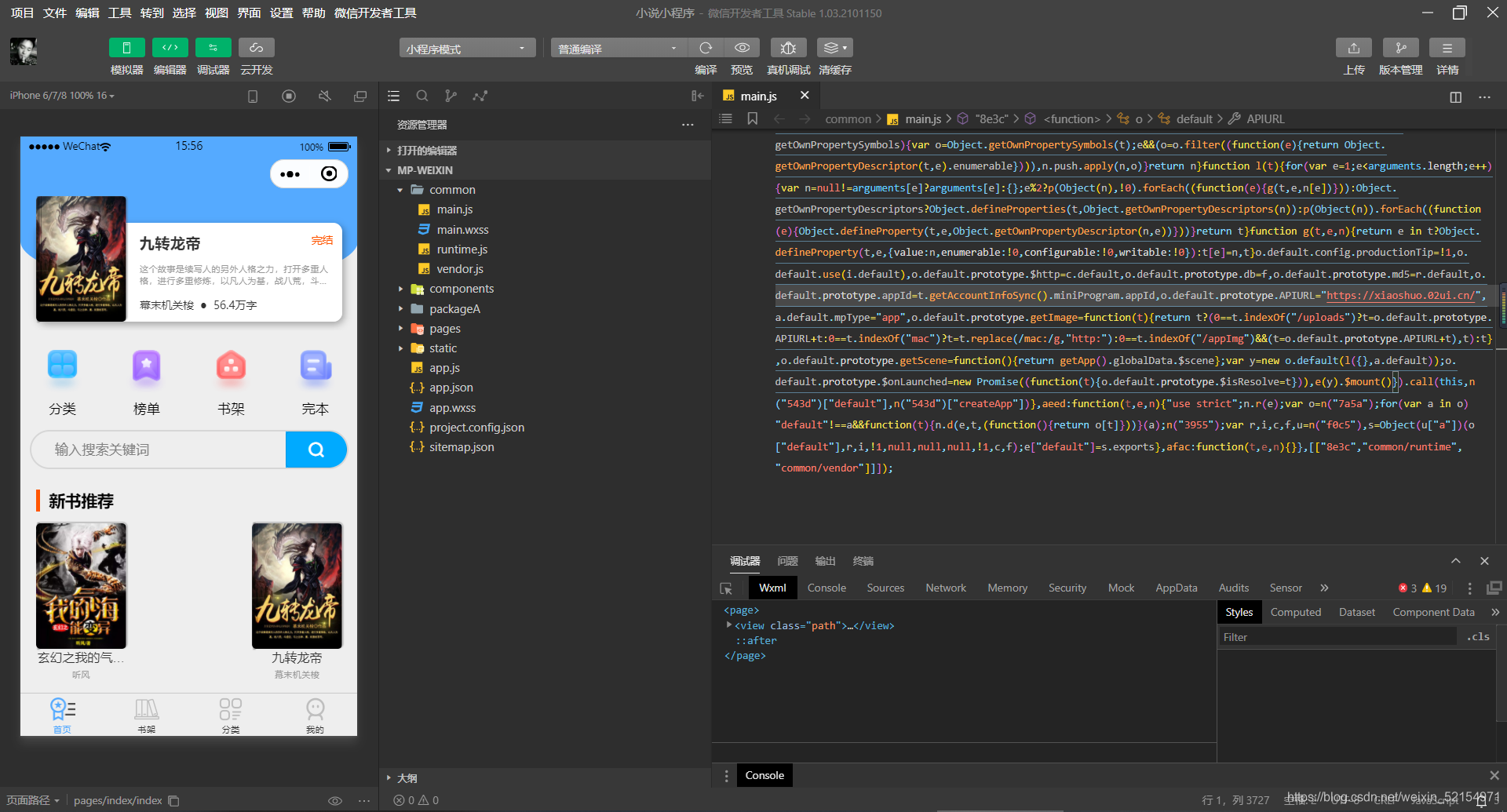Switch to the 终端 panel tab
The height and width of the screenshot is (812, 1507).
[x=863, y=561]
